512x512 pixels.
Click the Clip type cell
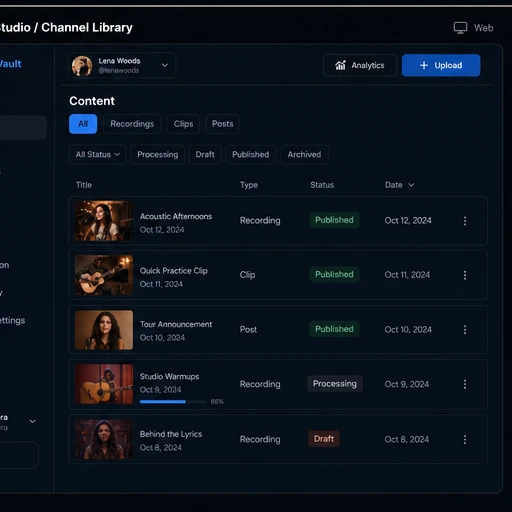pyautogui.click(x=247, y=275)
